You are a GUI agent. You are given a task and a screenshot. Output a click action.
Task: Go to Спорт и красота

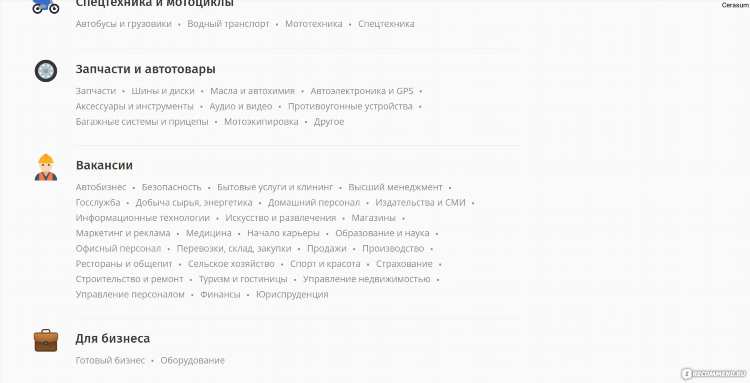click(325, 263)
